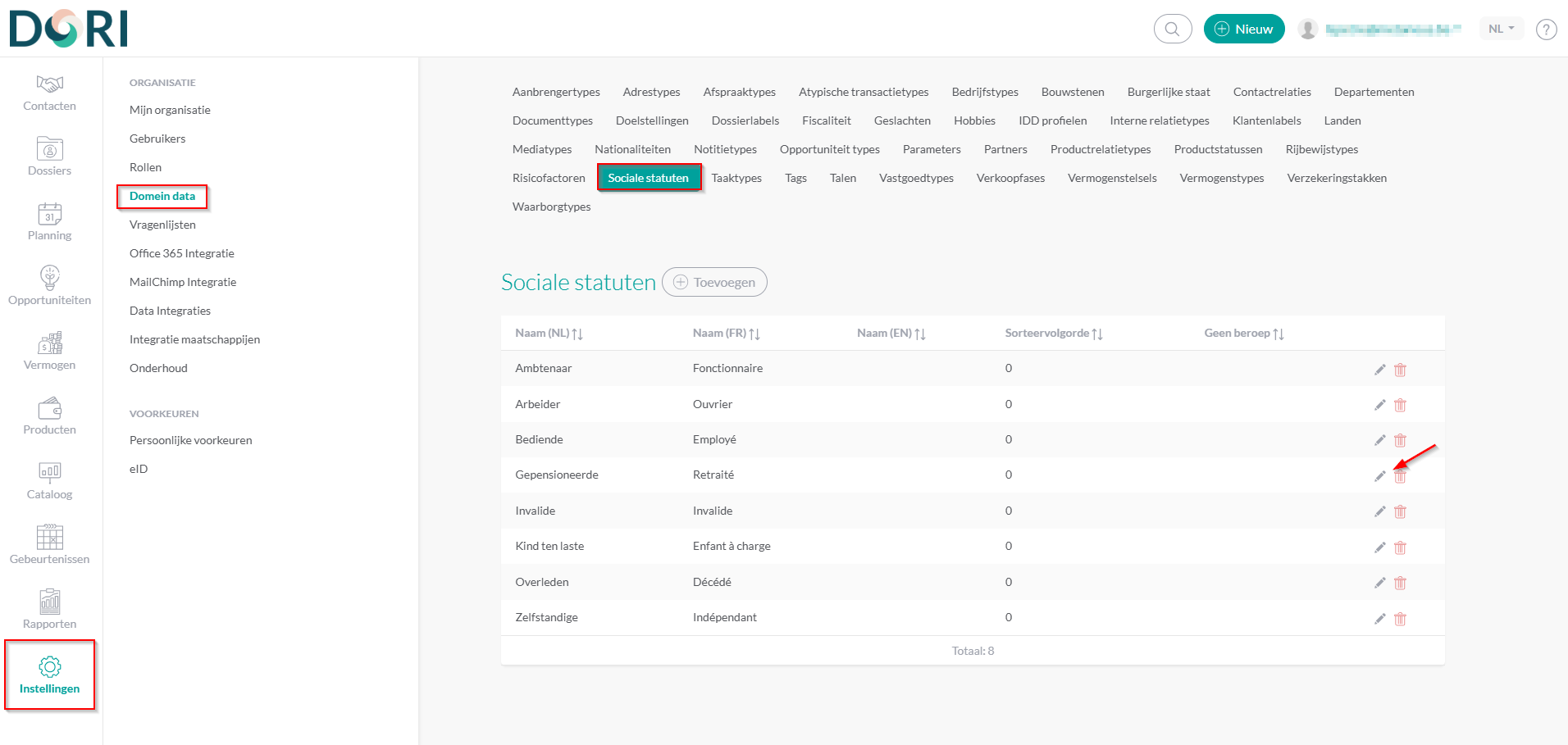The height and width of the screenshot is (745, 1568).
Task: Delete the Invalide row via trash icon
Action: (x=1400, y=512)
